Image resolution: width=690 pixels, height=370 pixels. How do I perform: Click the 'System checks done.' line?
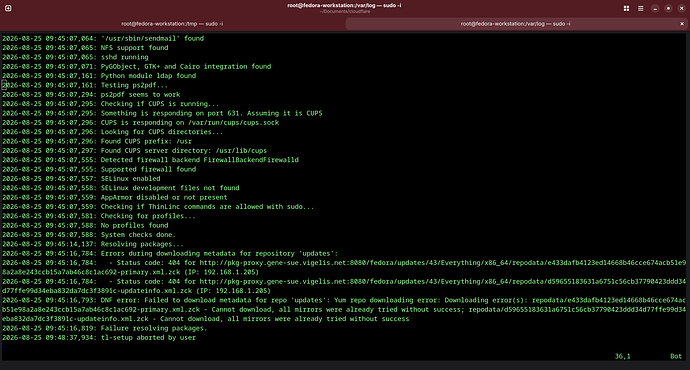coord(89,234)
